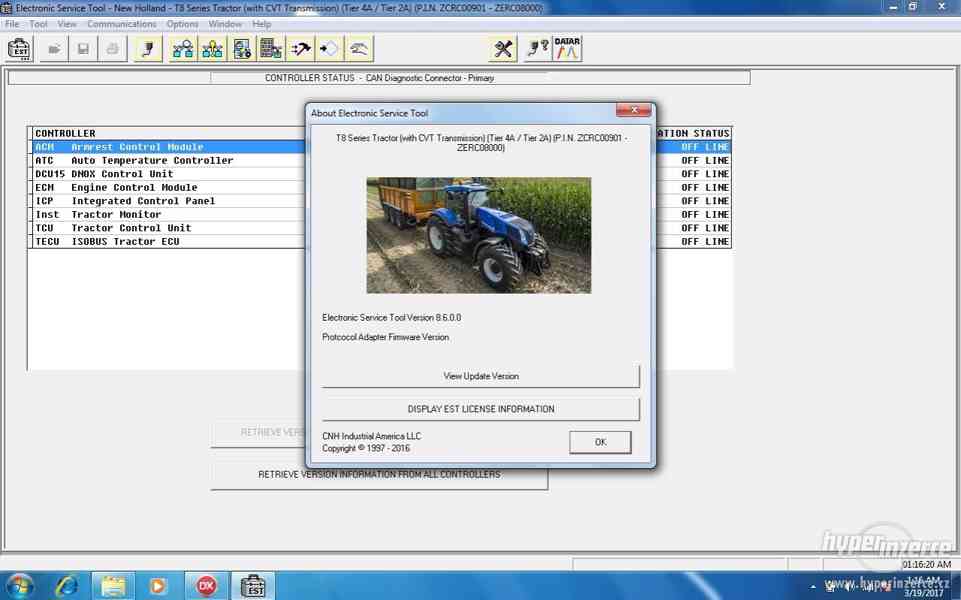
Task: Open Internet Explorer from the taskbar
Action: (x=66, y=587)
